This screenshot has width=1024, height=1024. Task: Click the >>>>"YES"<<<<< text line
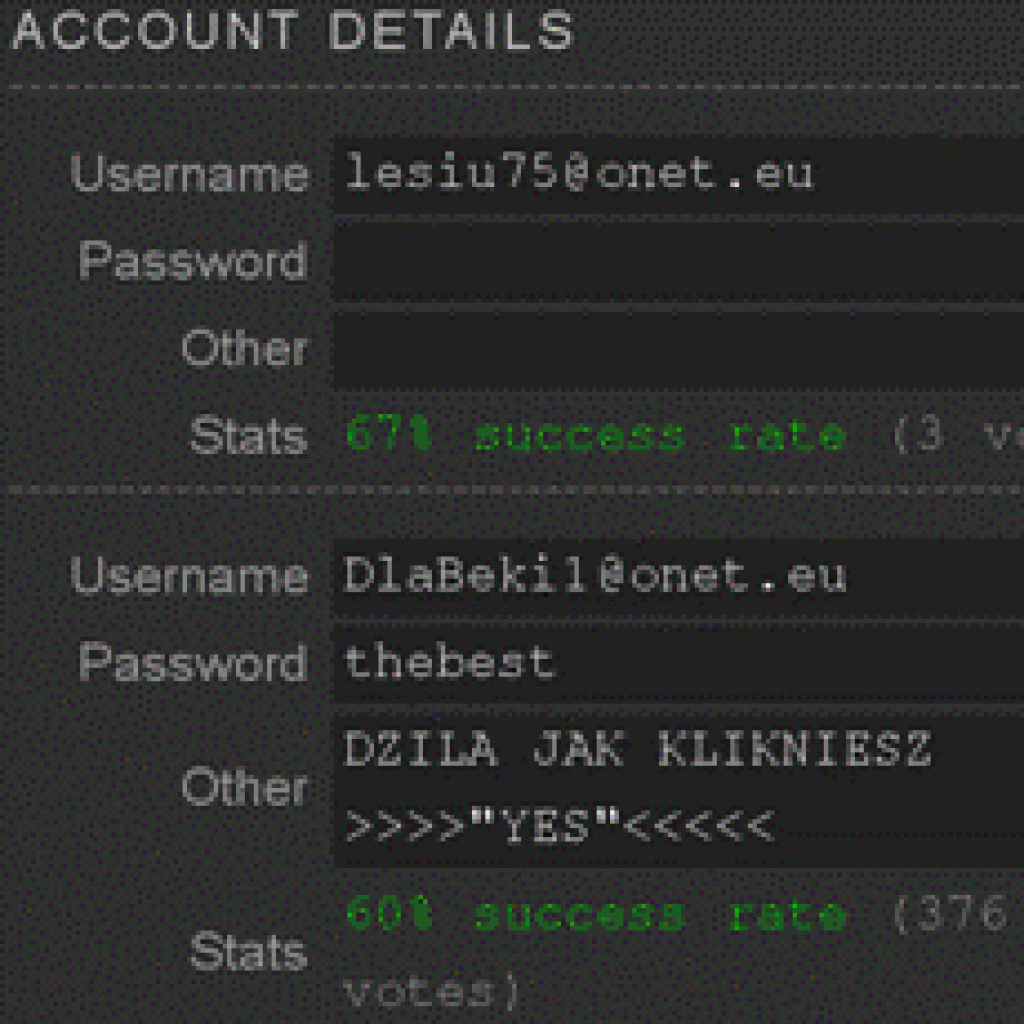click(559, 827)
